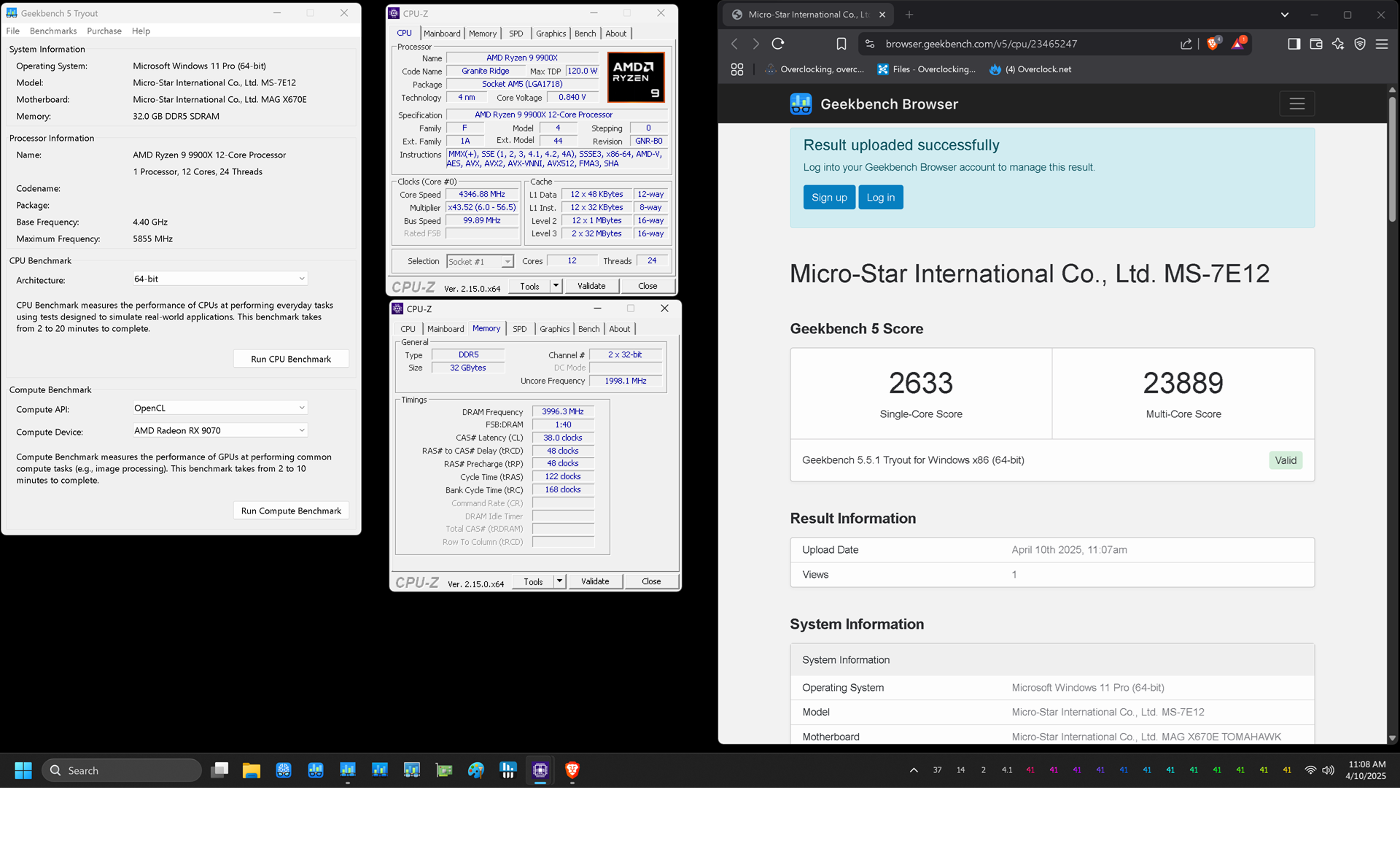Viewport: 1400px width, 849px height.
Task: Switch to CPU tab in lower CPU-Z
Action: (x=408, y=329)
